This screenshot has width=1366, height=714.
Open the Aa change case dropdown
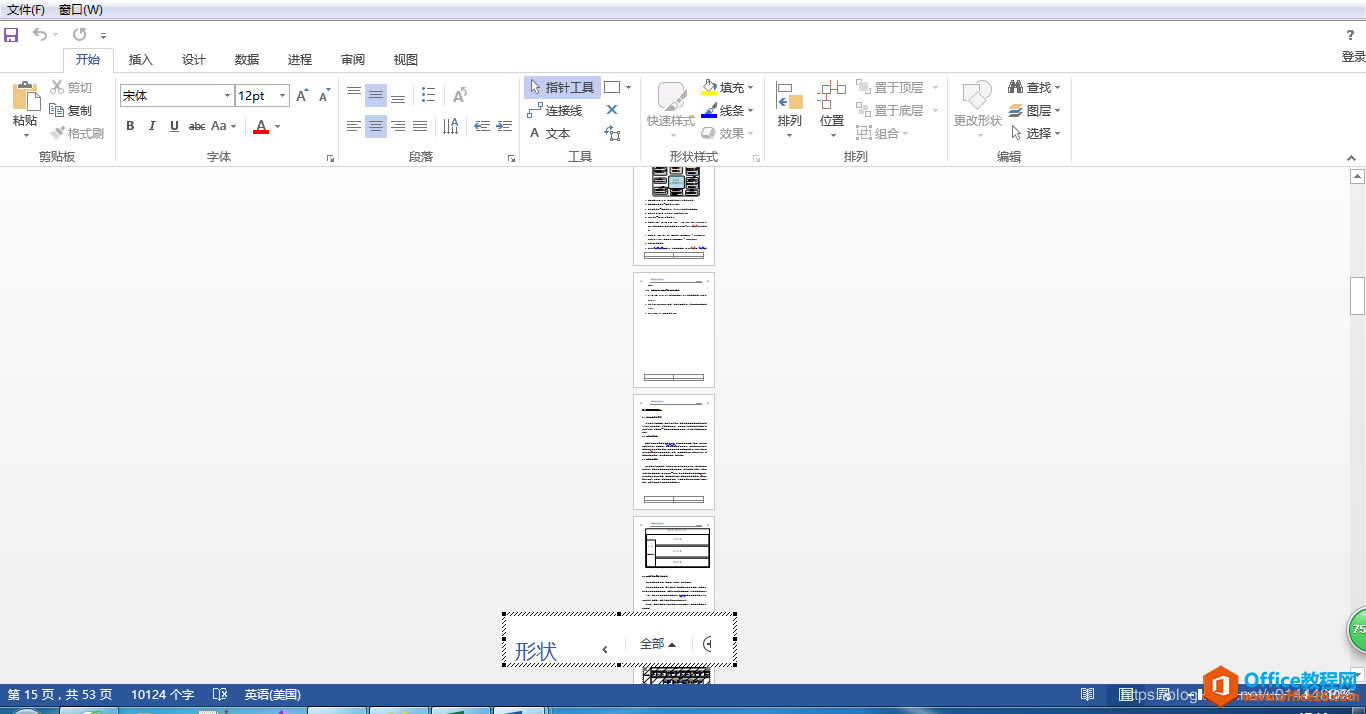point(224,126)
